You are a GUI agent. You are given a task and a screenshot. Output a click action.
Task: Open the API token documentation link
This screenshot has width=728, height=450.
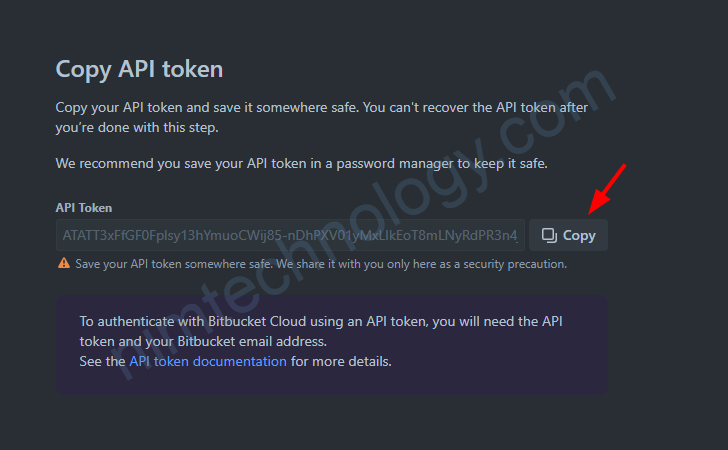(208, 361)
